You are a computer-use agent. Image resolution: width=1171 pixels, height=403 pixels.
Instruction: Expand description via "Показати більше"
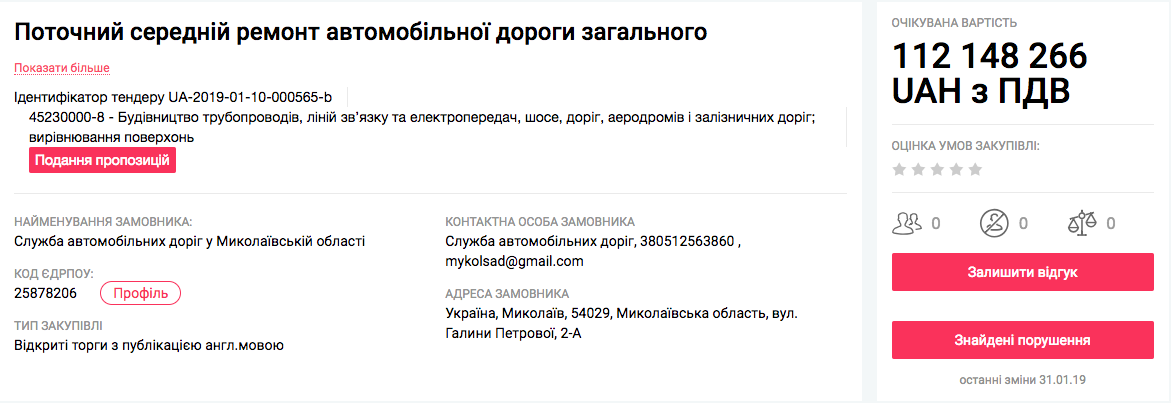pos(62,68)
